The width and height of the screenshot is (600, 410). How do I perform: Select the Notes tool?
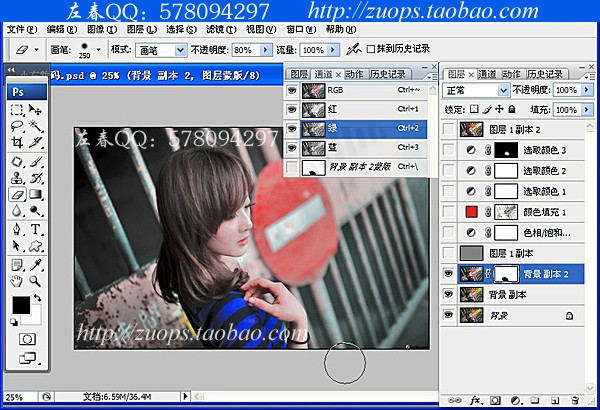coord(17,265)
